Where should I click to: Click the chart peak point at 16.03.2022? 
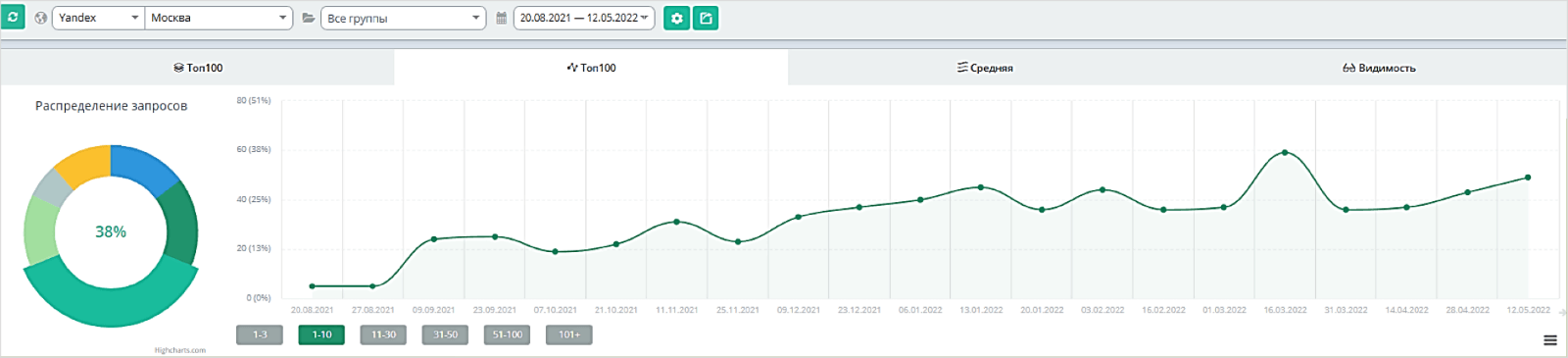(1285, 152)
